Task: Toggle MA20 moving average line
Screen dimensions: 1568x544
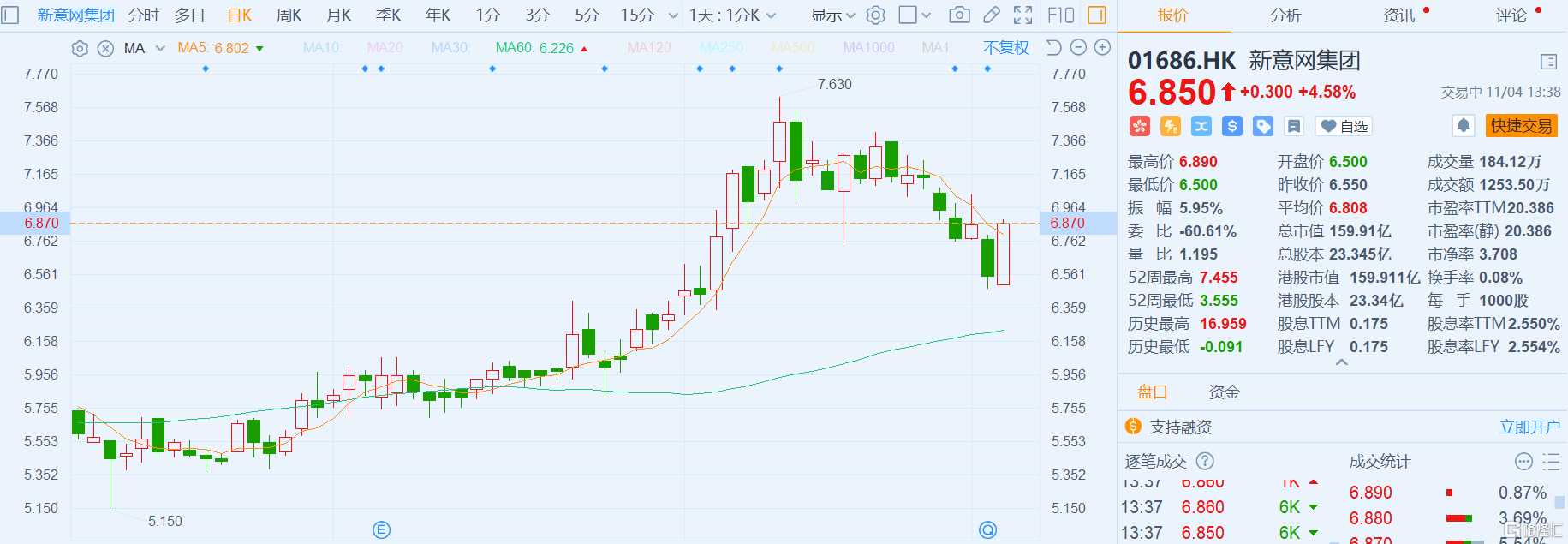Action: (x=385, y=48)
